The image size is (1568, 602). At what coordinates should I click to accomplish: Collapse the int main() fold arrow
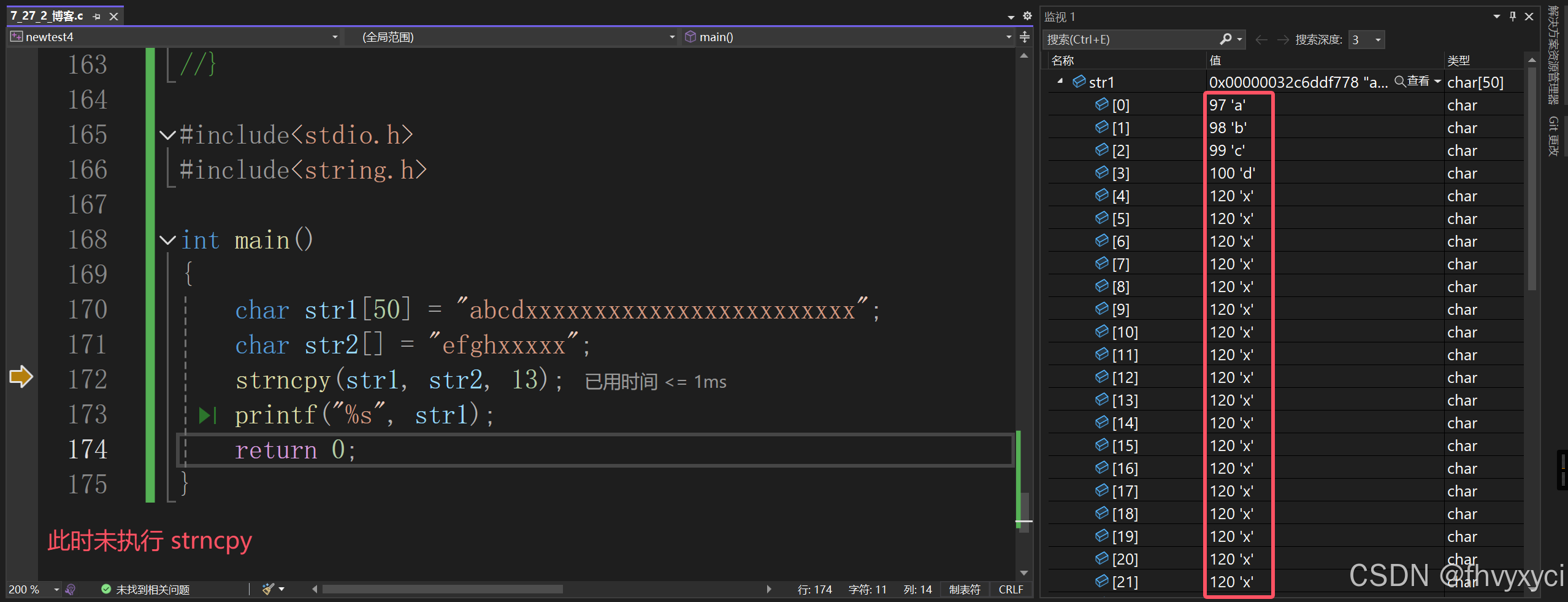pos(167,240)
